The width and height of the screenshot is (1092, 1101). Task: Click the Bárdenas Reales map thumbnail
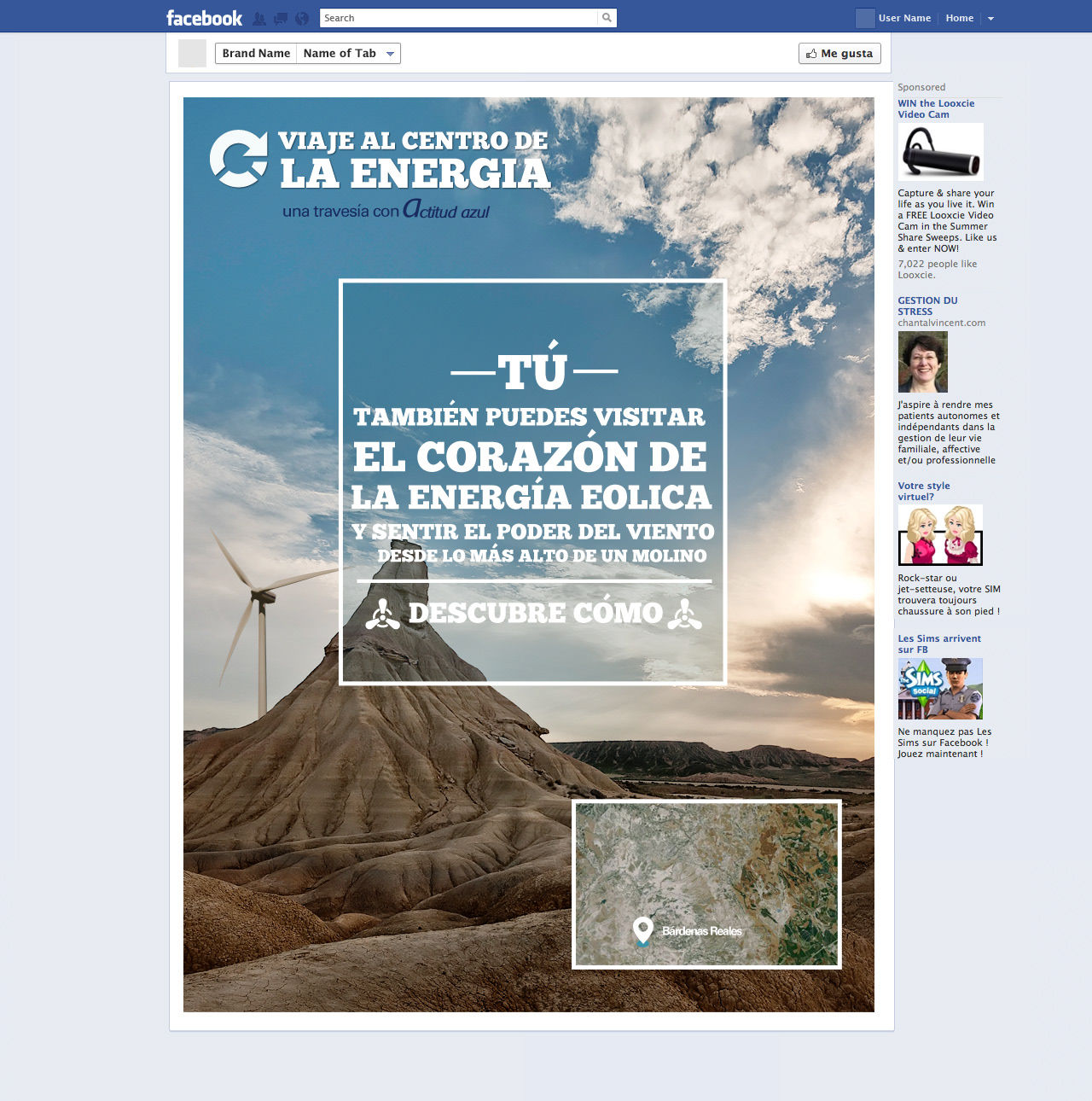tap(706, 884)
